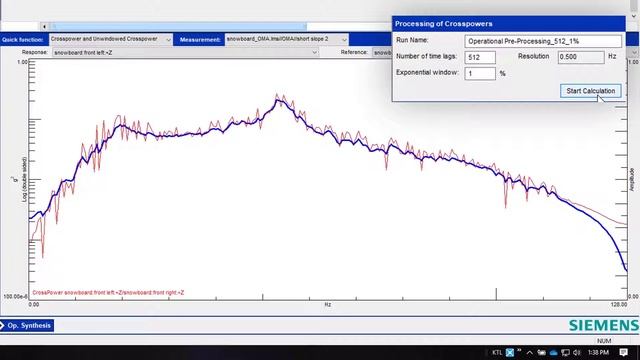Click the Processing of Crosspowers title bar
640x360 pixels.
(508, 24)
